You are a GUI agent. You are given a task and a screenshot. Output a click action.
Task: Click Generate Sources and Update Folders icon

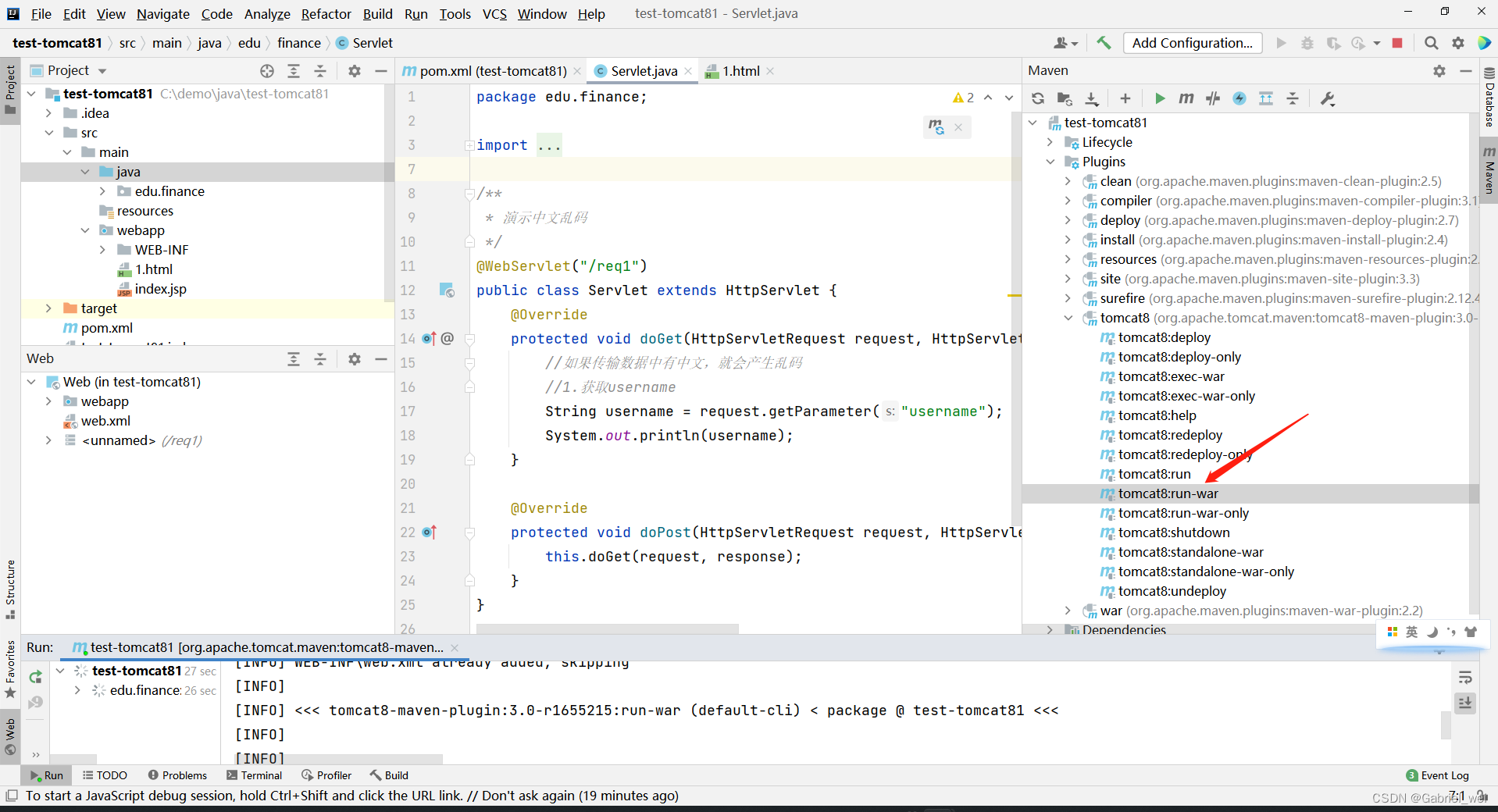pos(1065,98)
